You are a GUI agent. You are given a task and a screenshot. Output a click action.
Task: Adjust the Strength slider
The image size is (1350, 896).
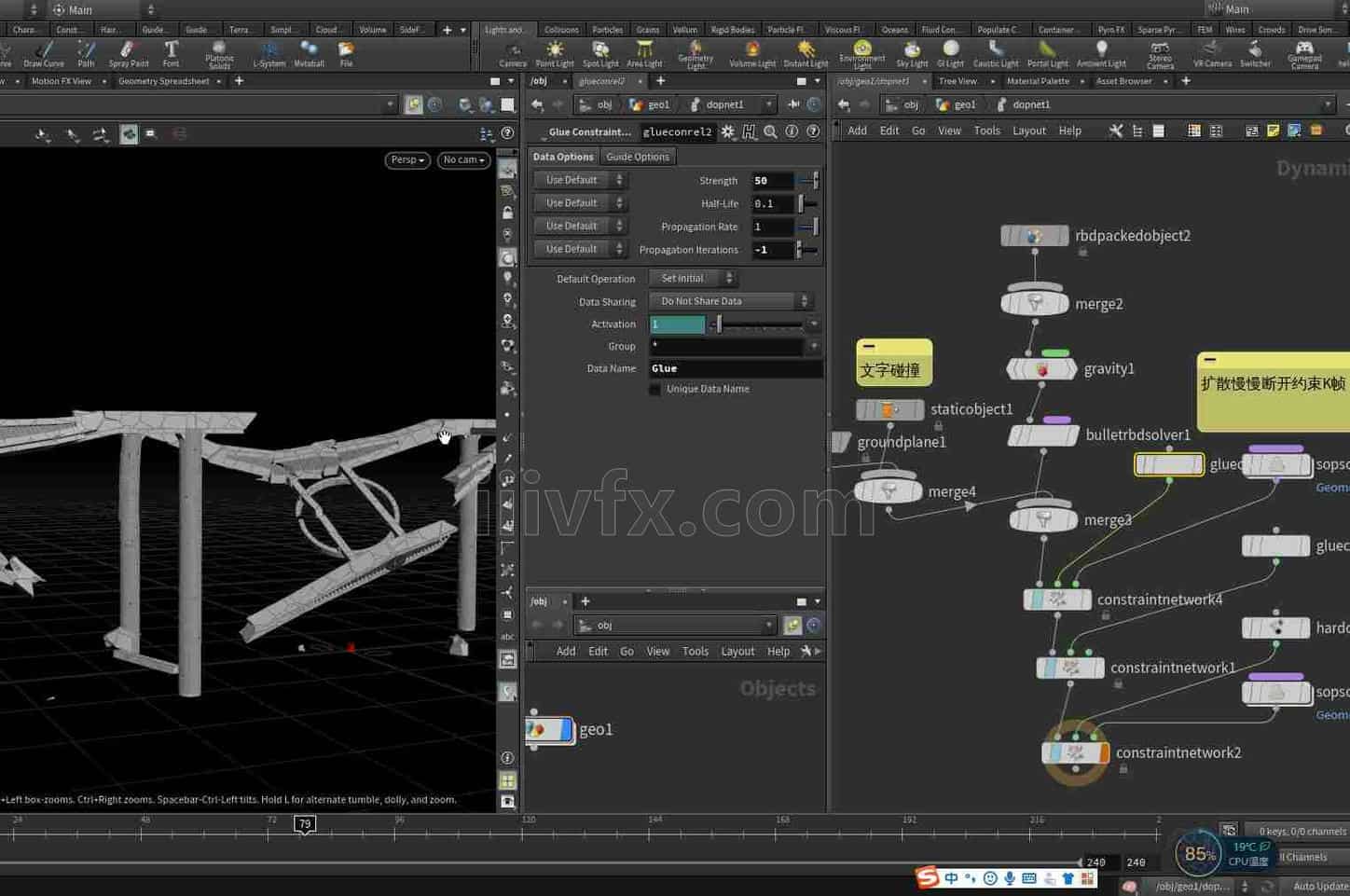809,180
